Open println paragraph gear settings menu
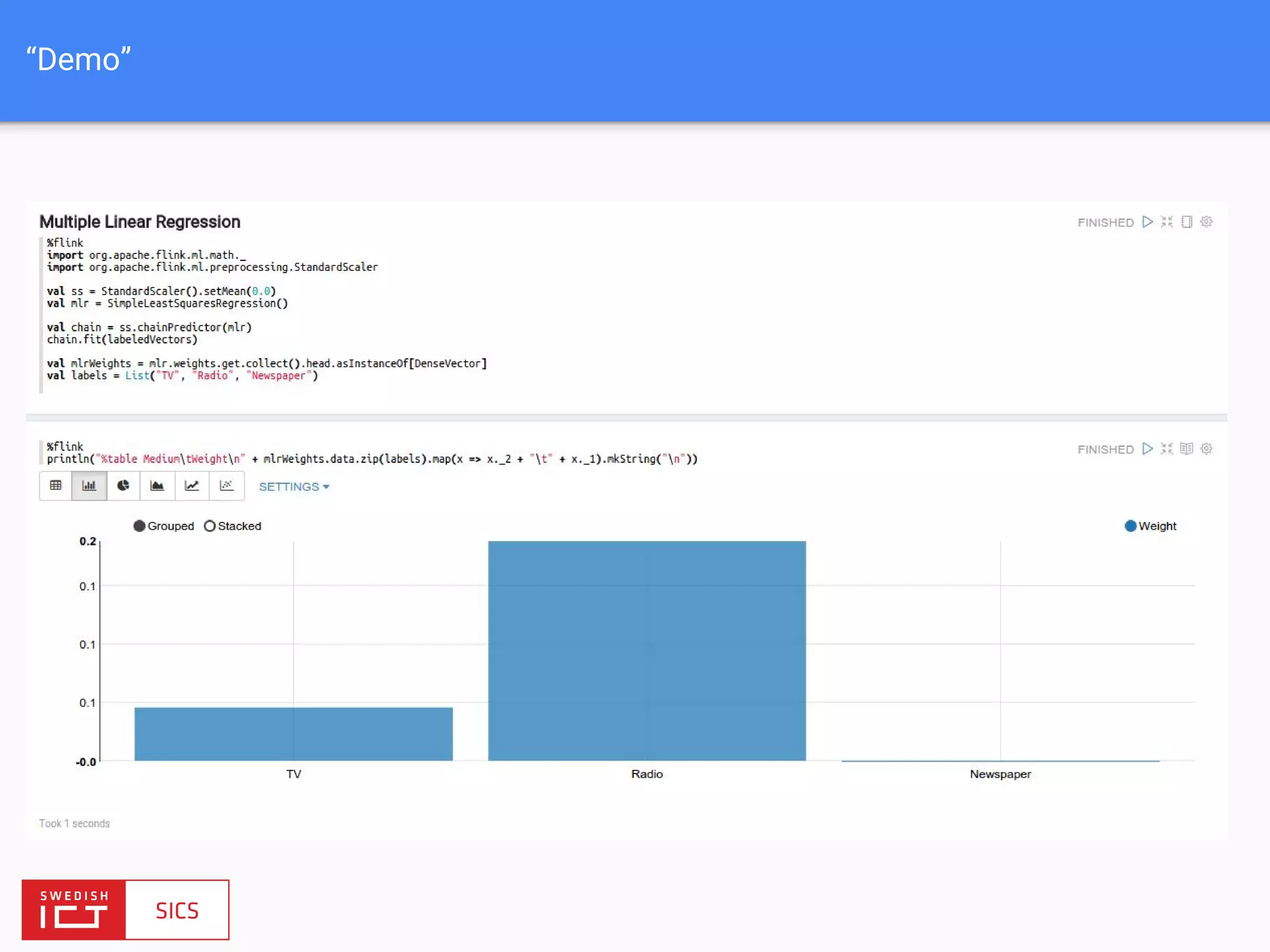 [x=1206, y=449]
